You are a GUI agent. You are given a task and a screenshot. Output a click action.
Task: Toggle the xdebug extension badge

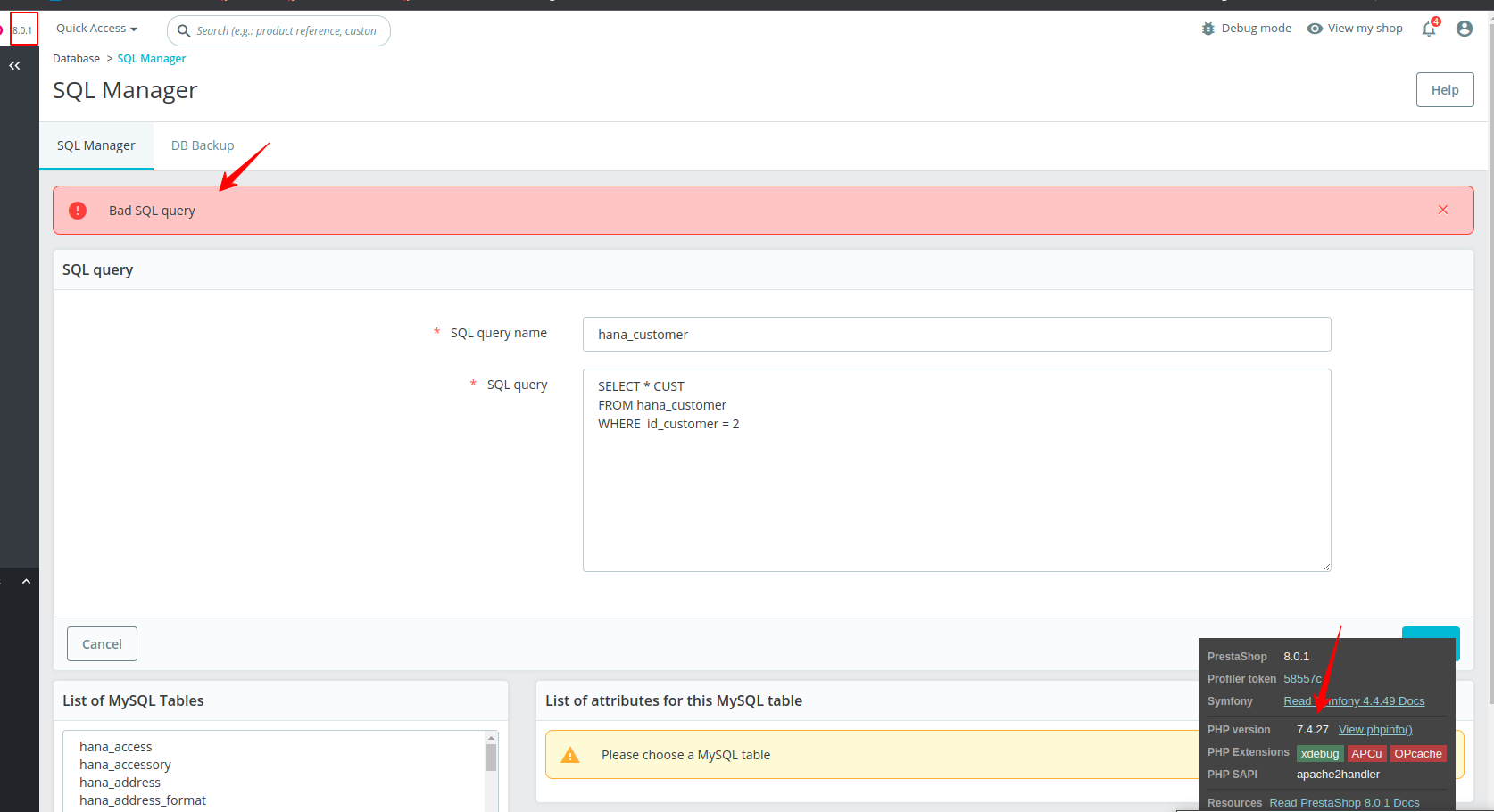click(1320, 753)
